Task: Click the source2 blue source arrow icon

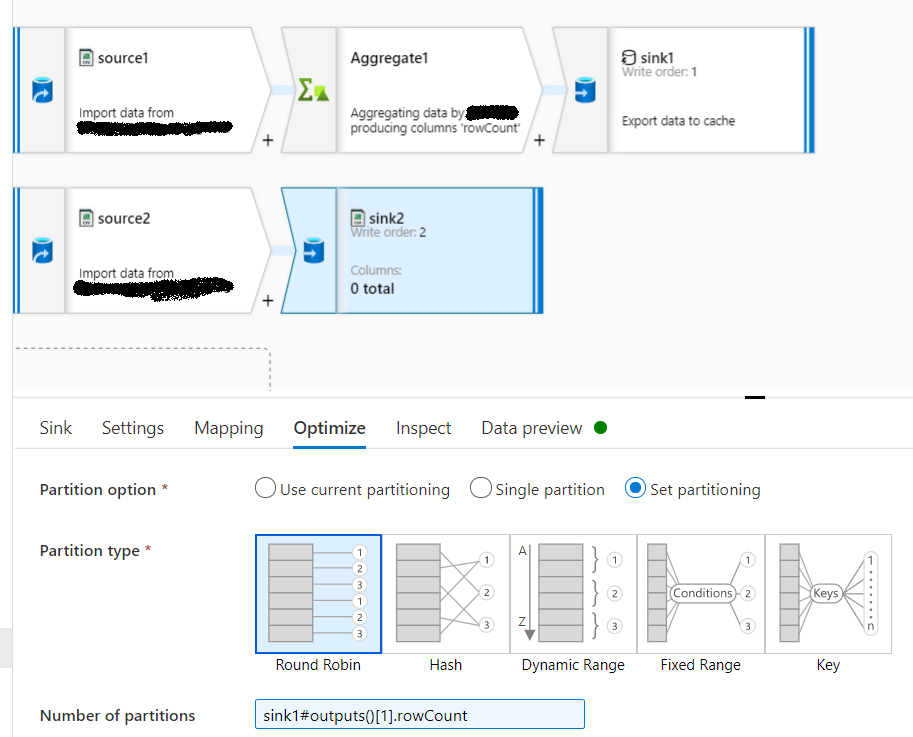Action: click(40, 248)
